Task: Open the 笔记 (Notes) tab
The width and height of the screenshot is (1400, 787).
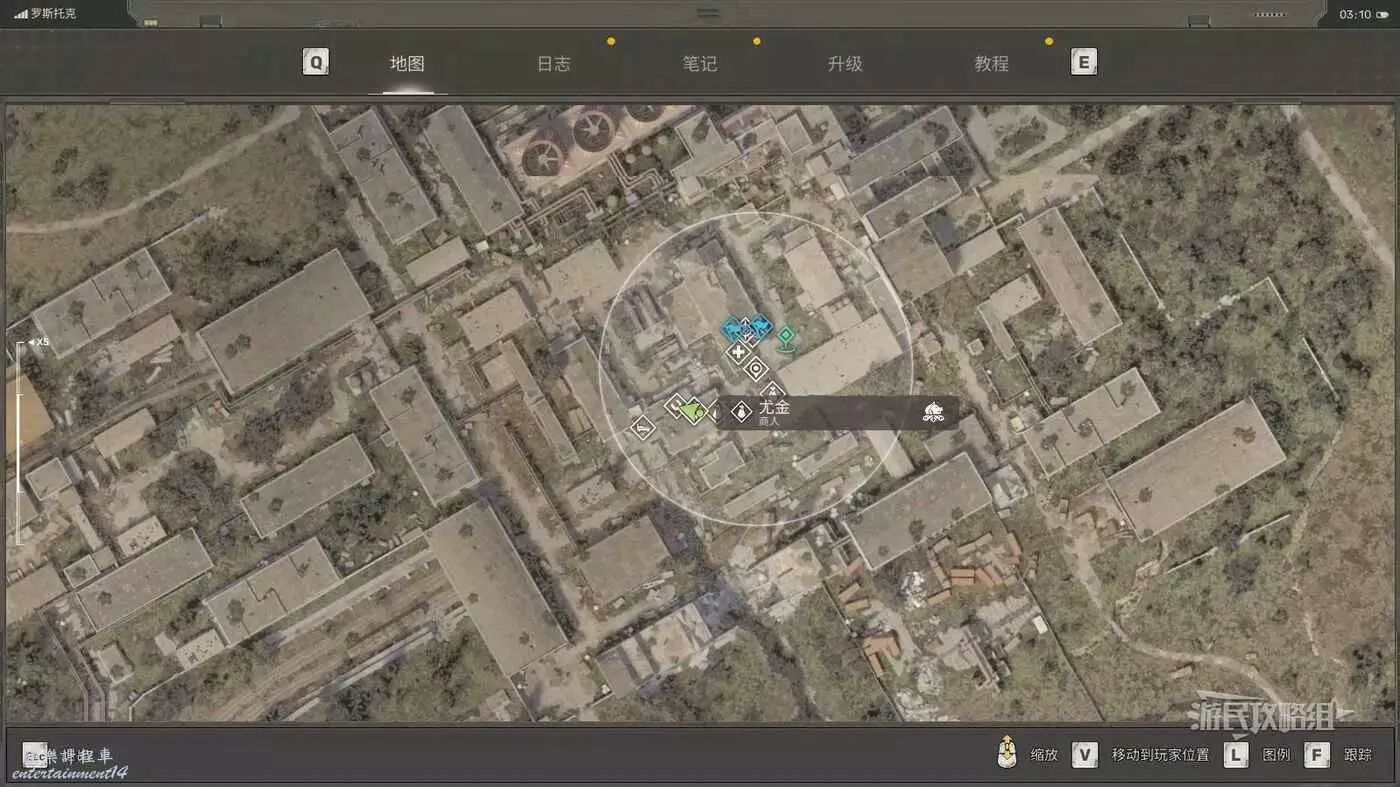Action: click(x=699, y=64)
